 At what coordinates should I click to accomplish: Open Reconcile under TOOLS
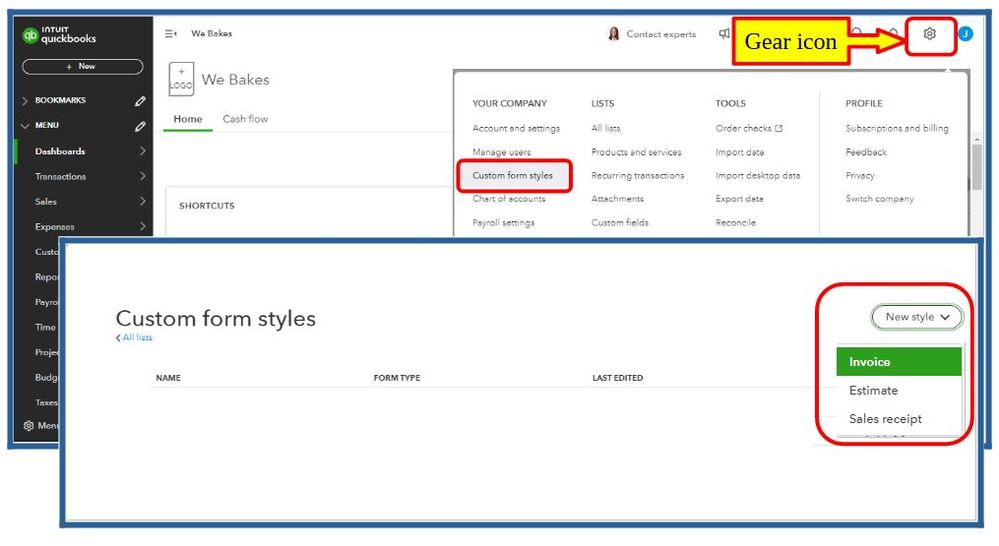coord(735,223)
